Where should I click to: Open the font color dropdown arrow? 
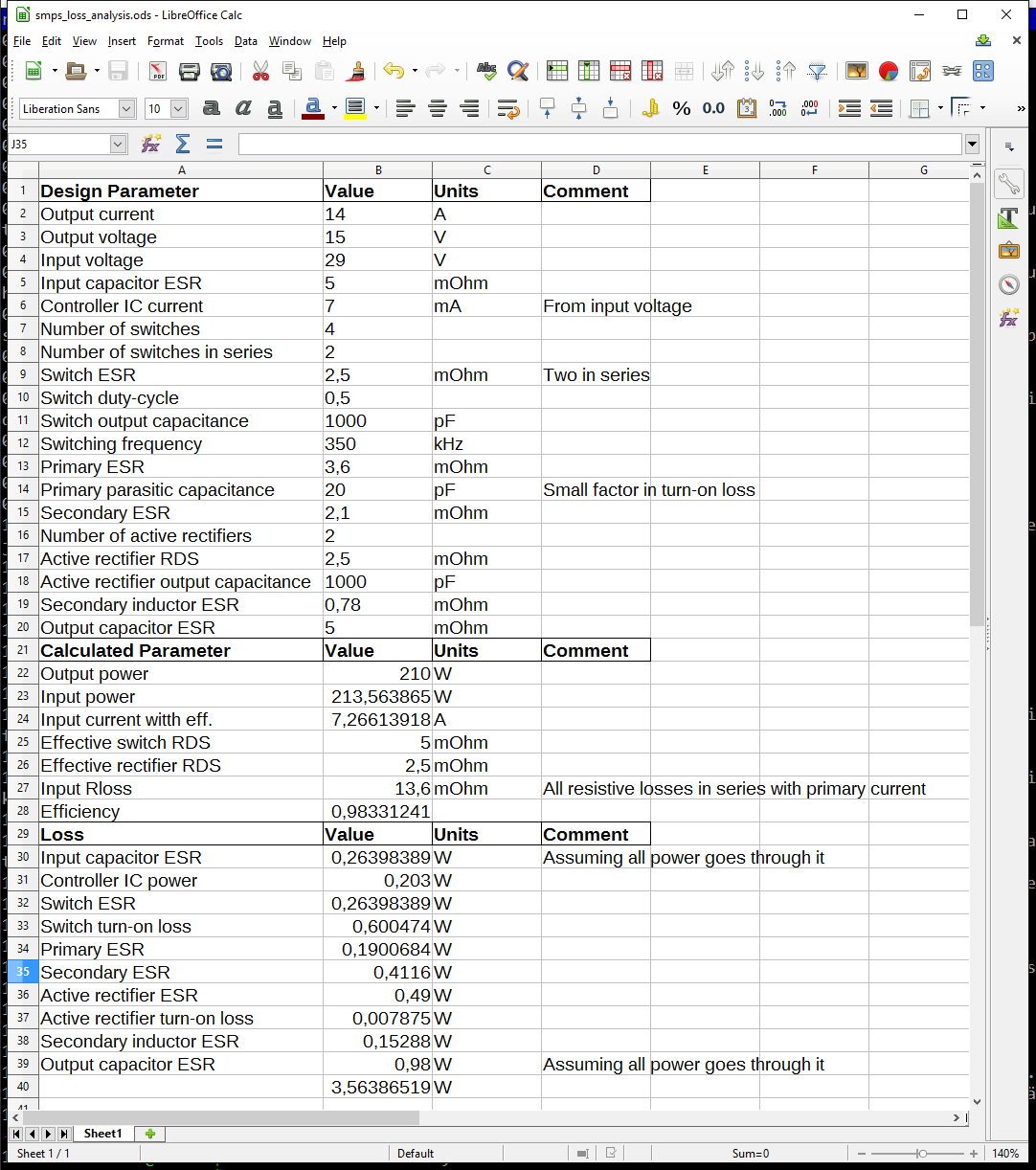(x=334, y=109)
